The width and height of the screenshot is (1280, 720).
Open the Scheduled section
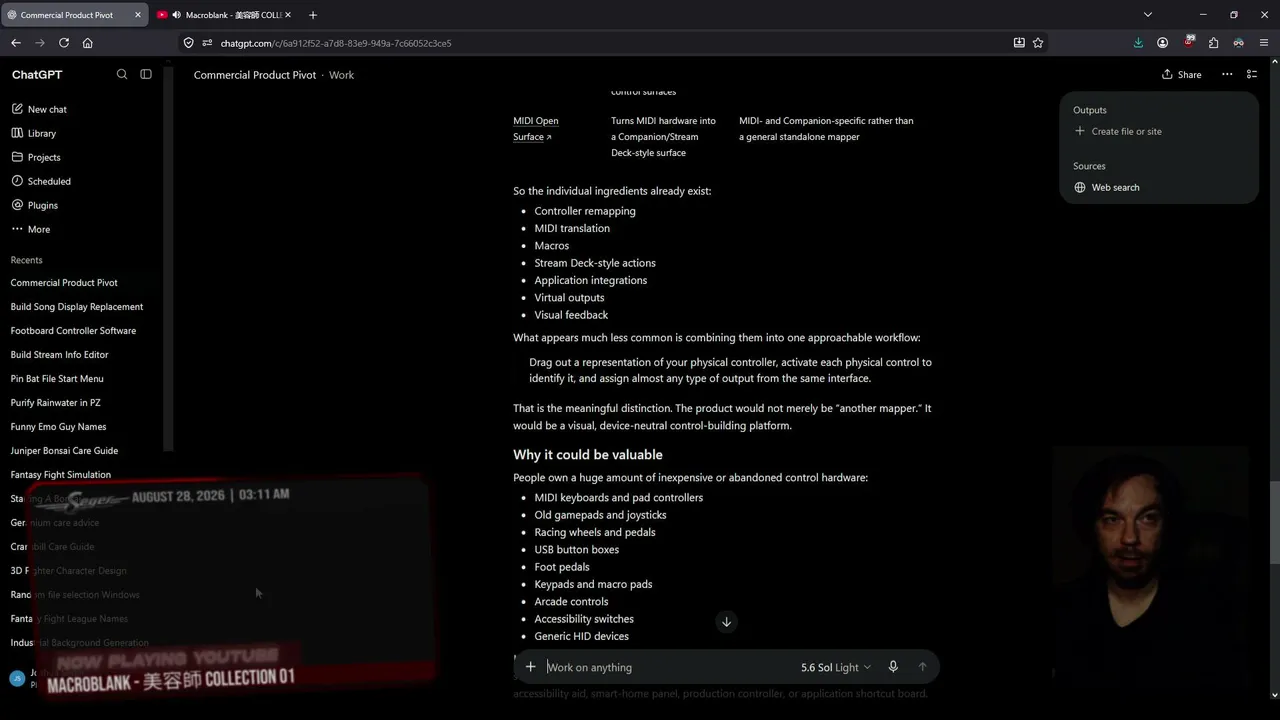click(49, 181)
